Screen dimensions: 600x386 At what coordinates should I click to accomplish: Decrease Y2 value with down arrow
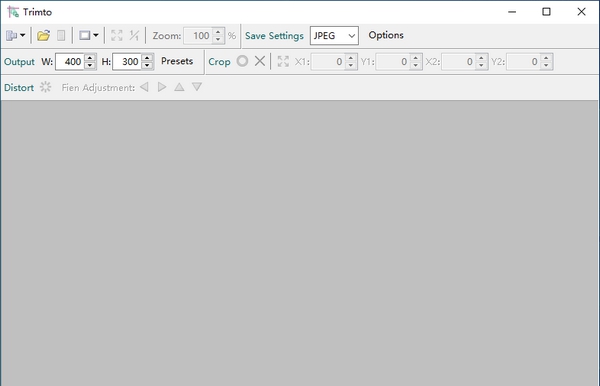[x=546, y=65]
